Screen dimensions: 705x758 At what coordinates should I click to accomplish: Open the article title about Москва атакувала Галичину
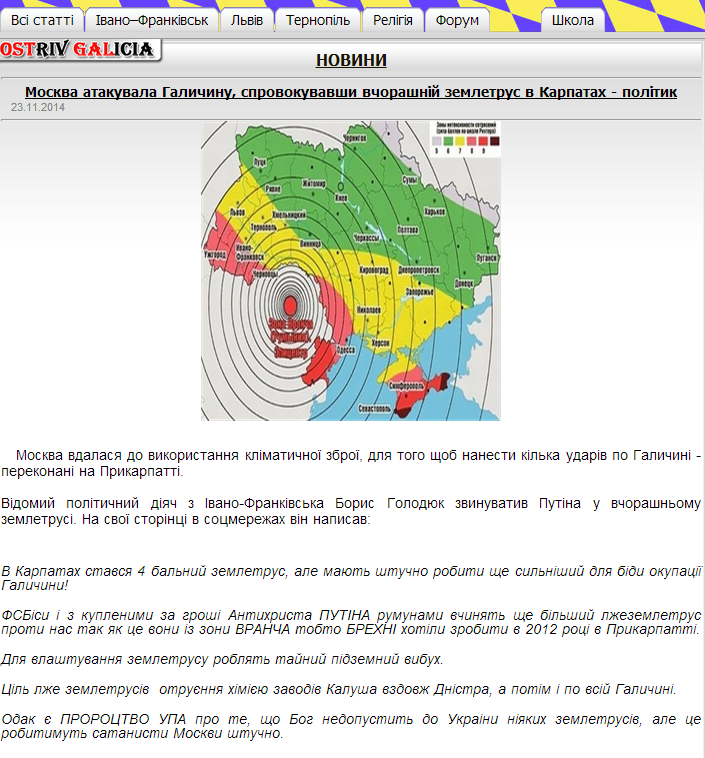[351, 92]
